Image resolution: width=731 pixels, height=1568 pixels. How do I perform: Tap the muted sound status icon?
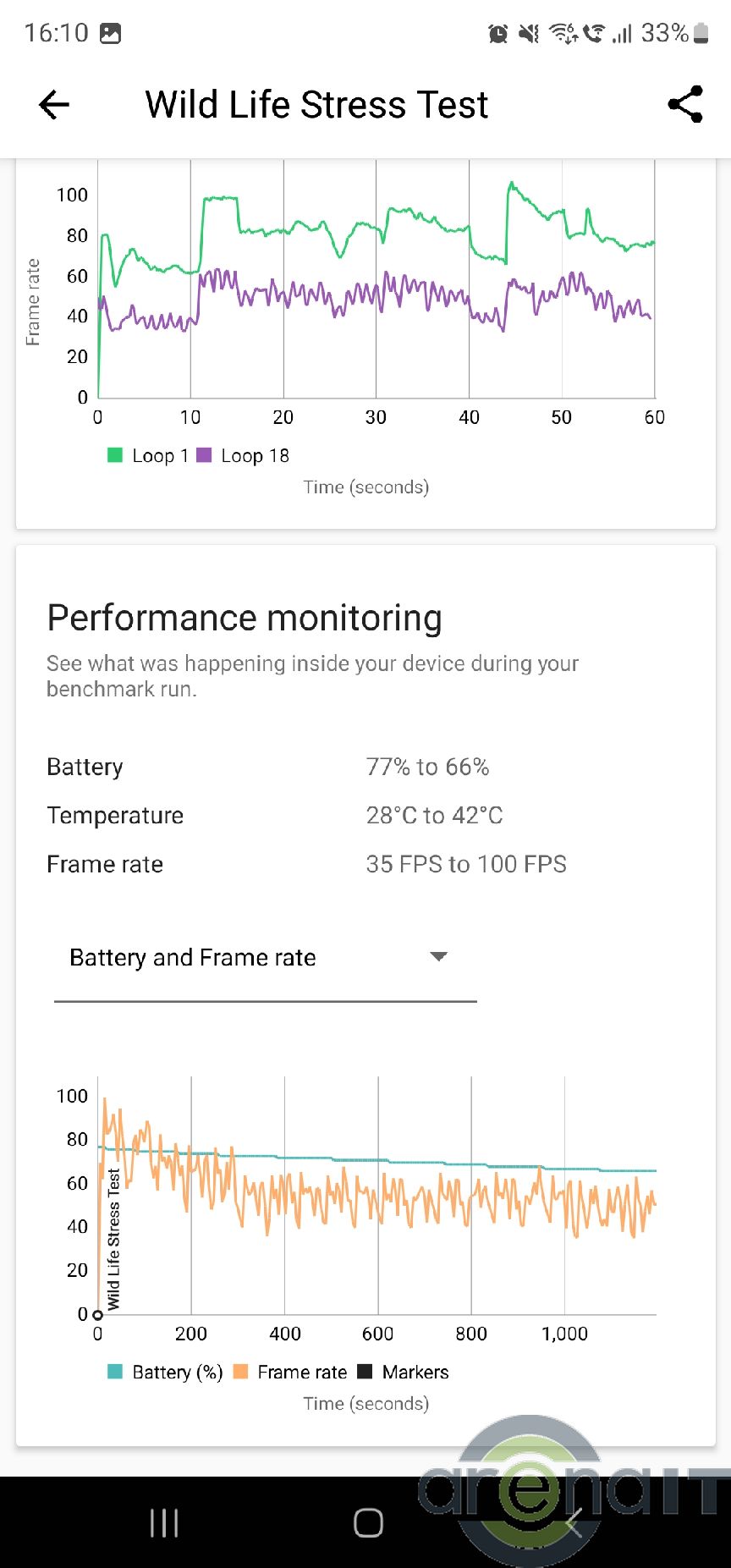click(529, 34)
